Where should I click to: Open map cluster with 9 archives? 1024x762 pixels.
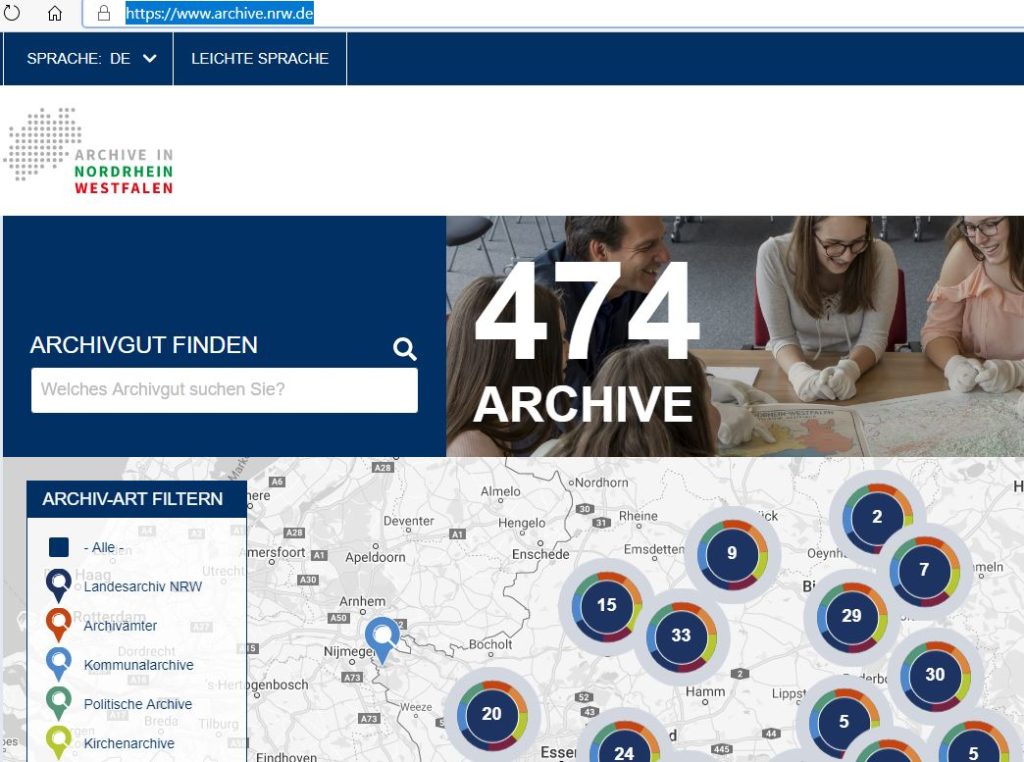point(732,553)
